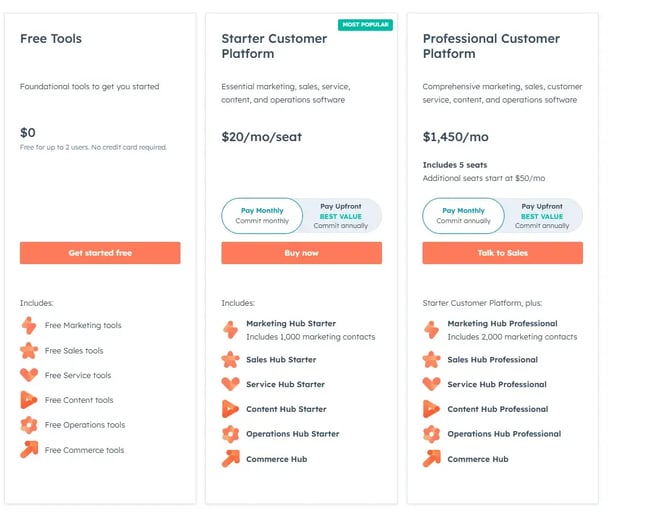Choose Pay Monthly for the Professional plan
This screenshot has width=650, height=515.
tap(463, 215)
